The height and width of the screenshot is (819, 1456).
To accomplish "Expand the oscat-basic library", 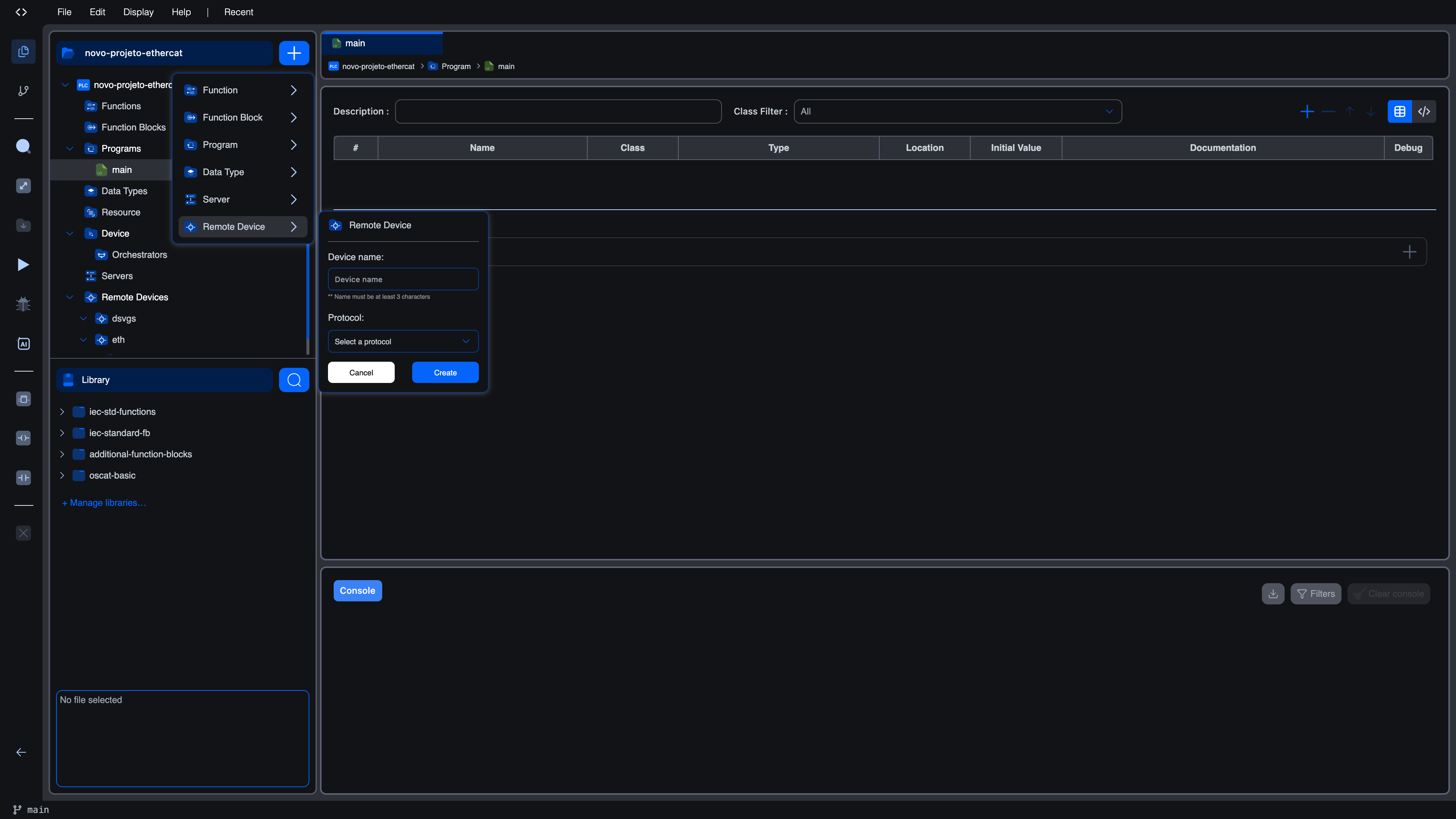I will click(61, 475).
